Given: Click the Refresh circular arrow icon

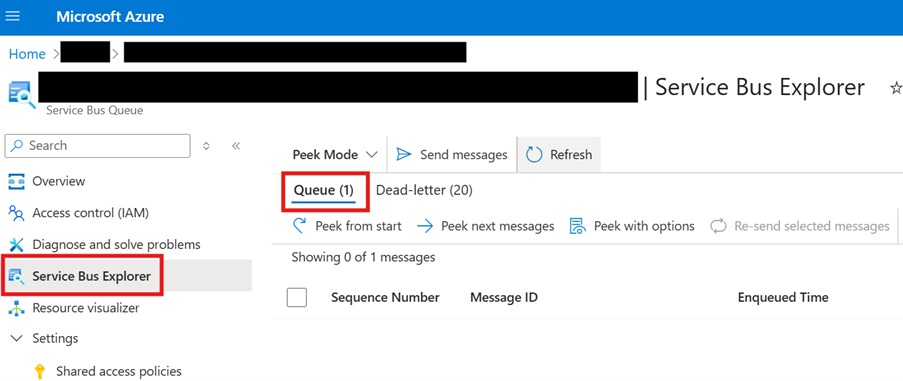Looking at the screenshot, I should click(534, 155).
